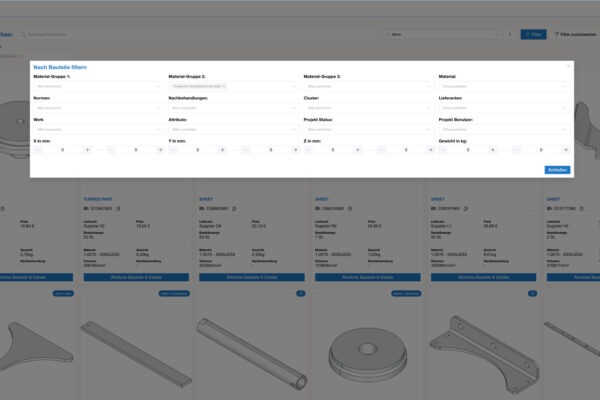Toggle the sort direction arrow icon
The height and width of the screenshot is (400, 600).
[510, 34]
